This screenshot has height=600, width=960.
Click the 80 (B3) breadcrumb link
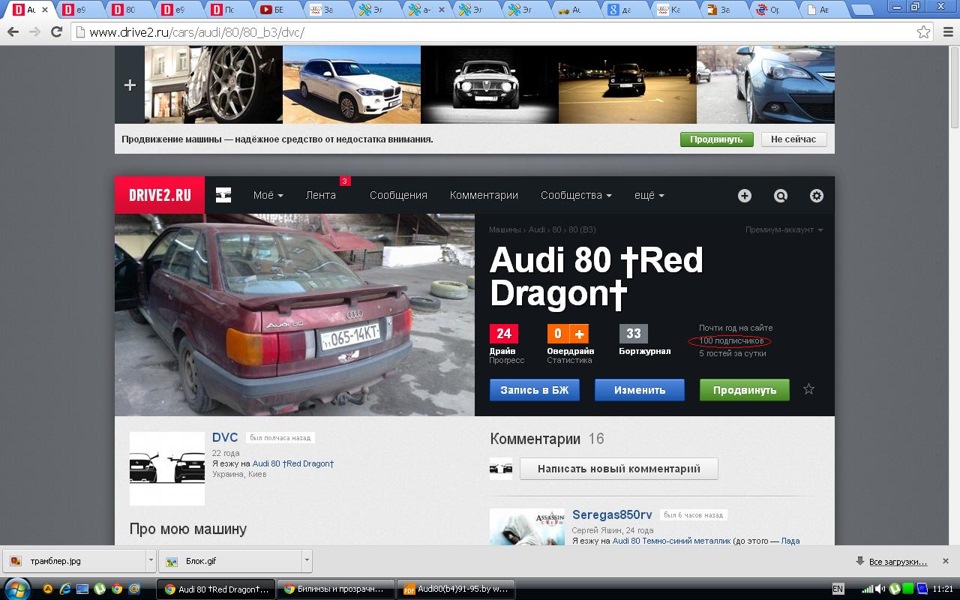[582, 230]
